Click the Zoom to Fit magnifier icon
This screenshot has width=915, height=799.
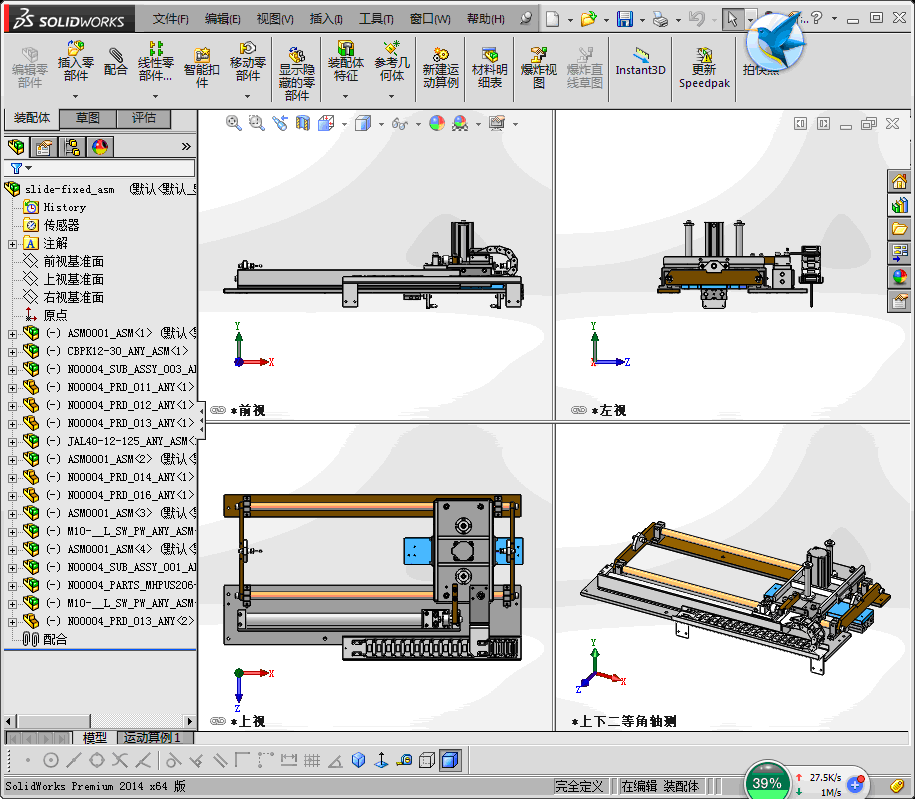(234, 123)
